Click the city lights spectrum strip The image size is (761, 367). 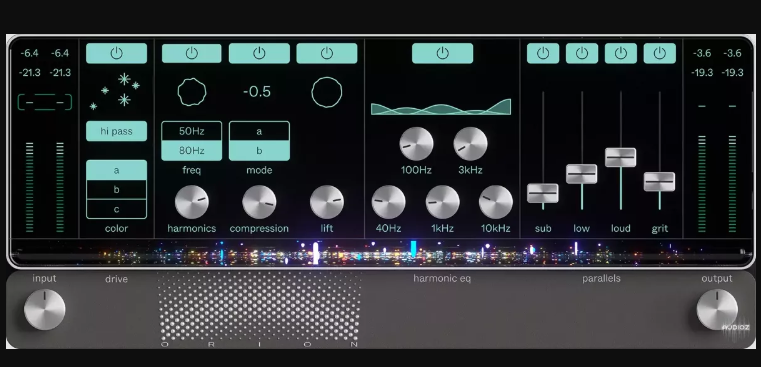click(x=380, y=252)
